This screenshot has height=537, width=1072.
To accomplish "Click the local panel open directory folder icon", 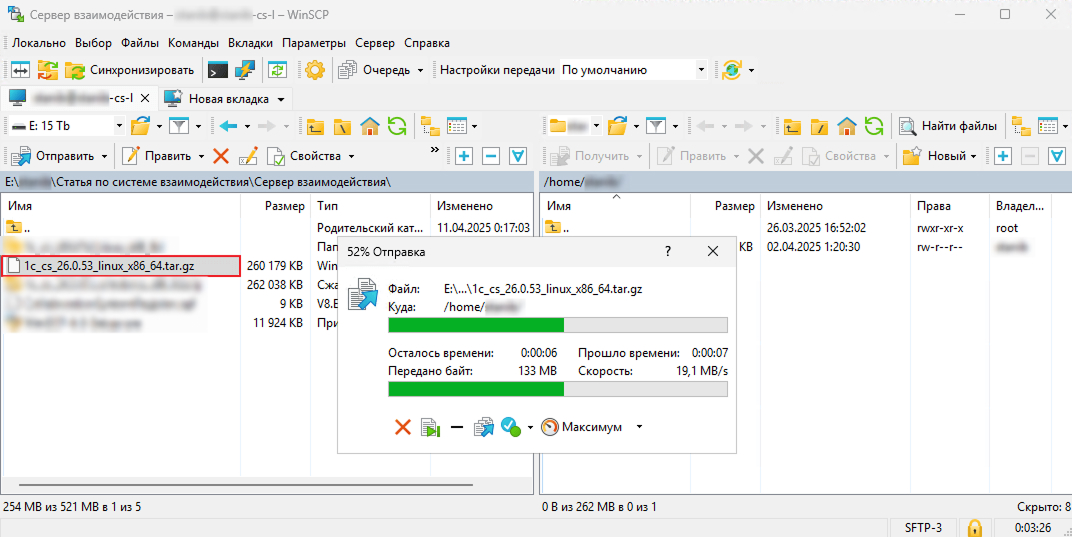I will (x=140, y=126).
